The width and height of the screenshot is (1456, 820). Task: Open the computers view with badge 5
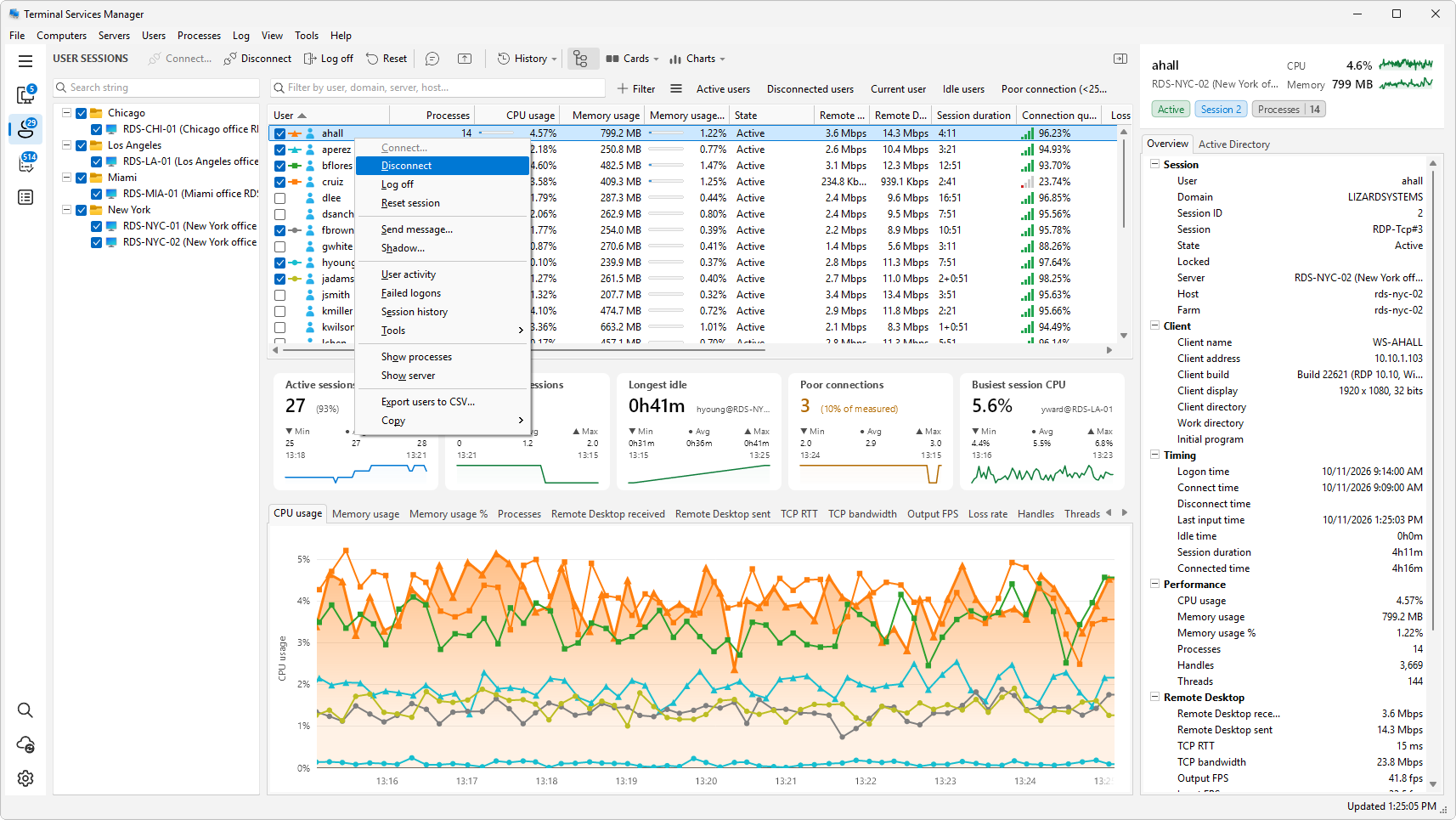[x=25, y=94]
